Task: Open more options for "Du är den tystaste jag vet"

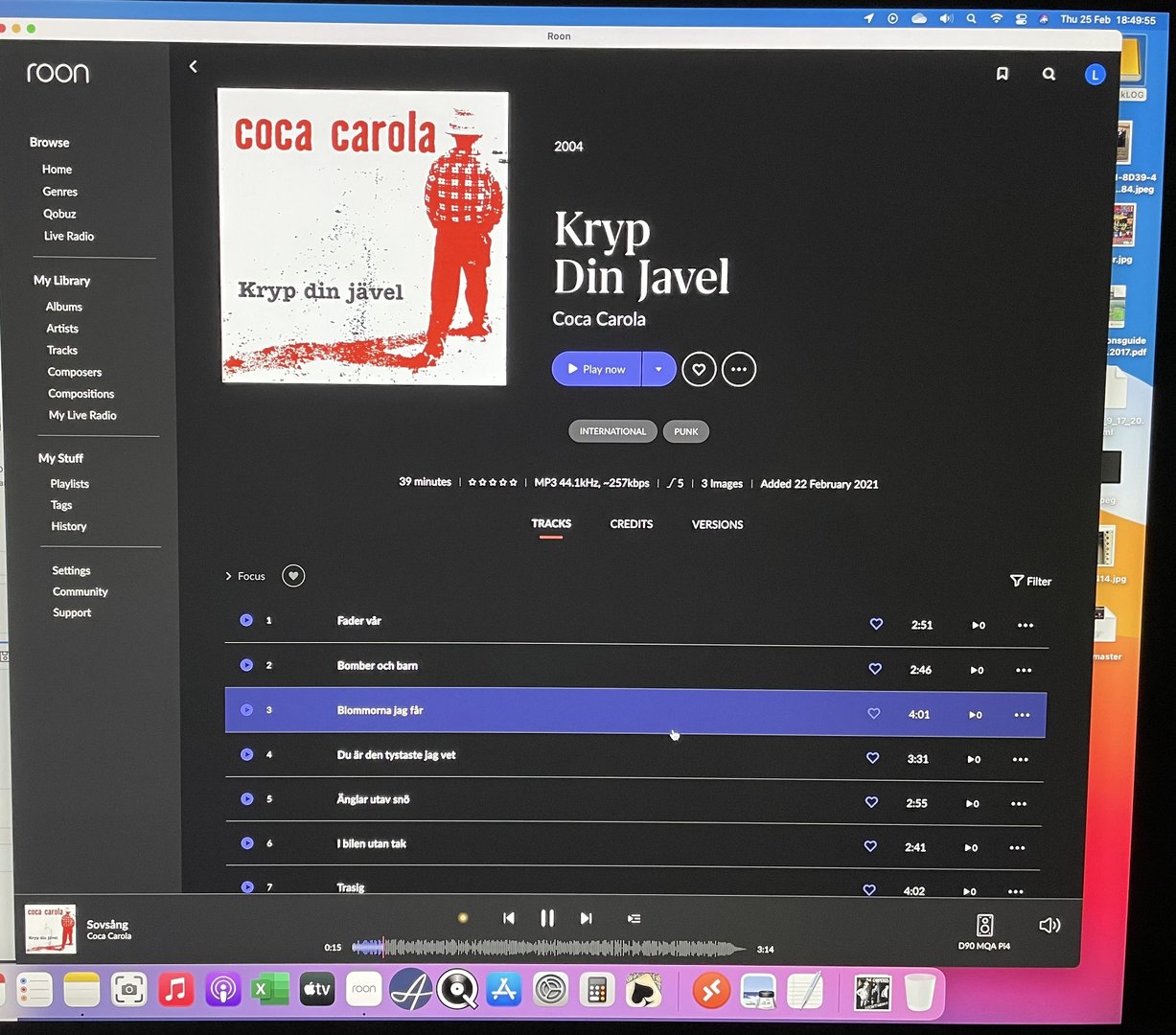Action: point(1020,760)
